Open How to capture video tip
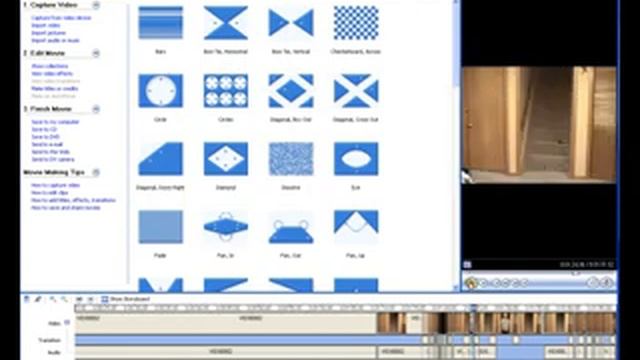The width and height of the screenshot is (640, 360). 56,185
